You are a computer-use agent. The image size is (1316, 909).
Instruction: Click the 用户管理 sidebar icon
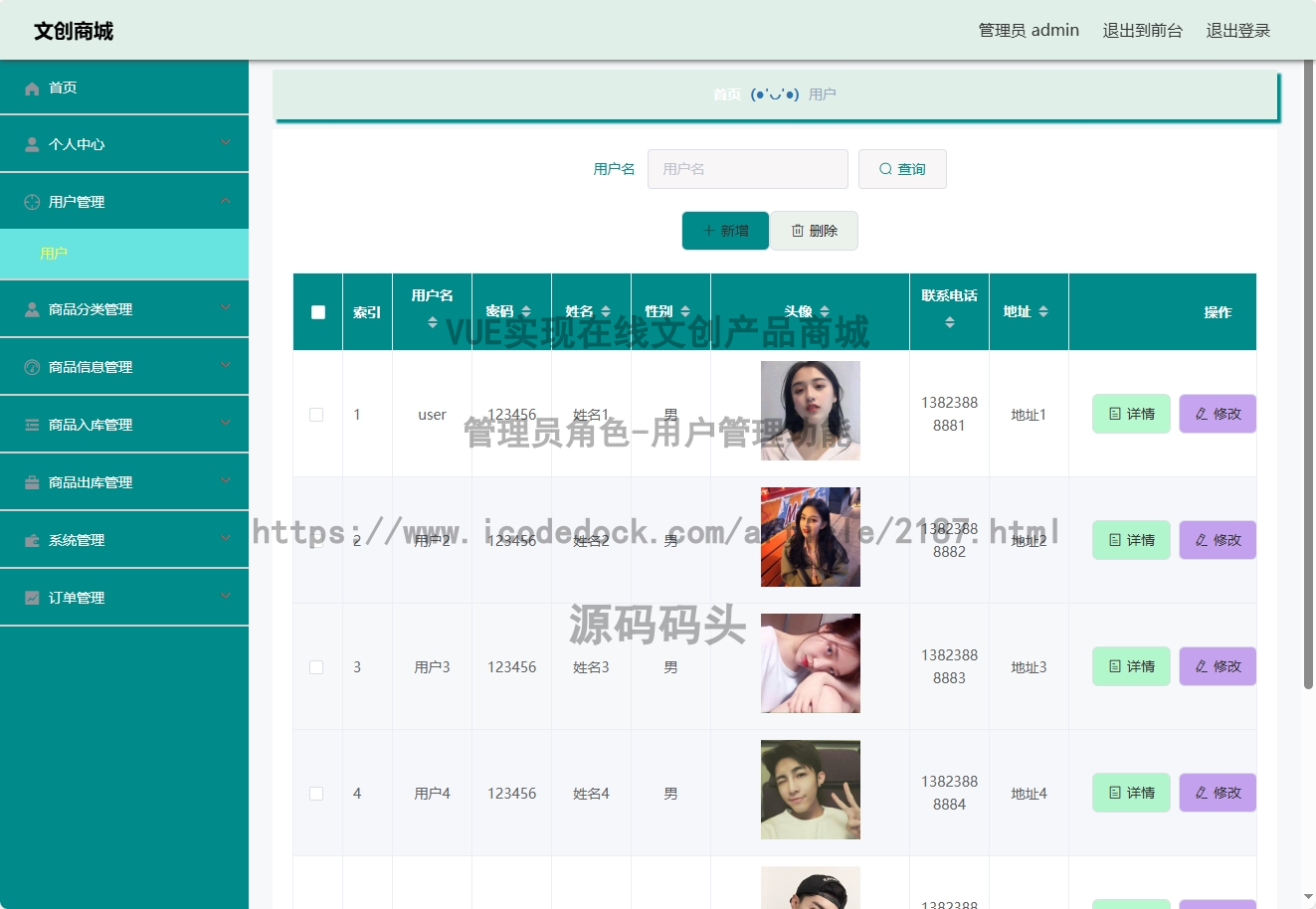(x=32, y=202)
